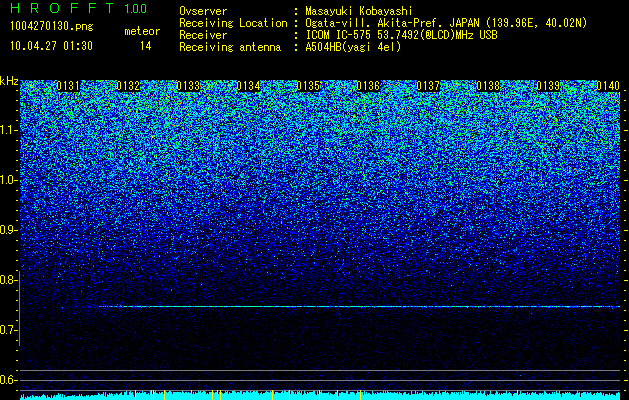Click the 0135 time marker
The width and height of the screenshot is (629, 400).
[308, 86]
